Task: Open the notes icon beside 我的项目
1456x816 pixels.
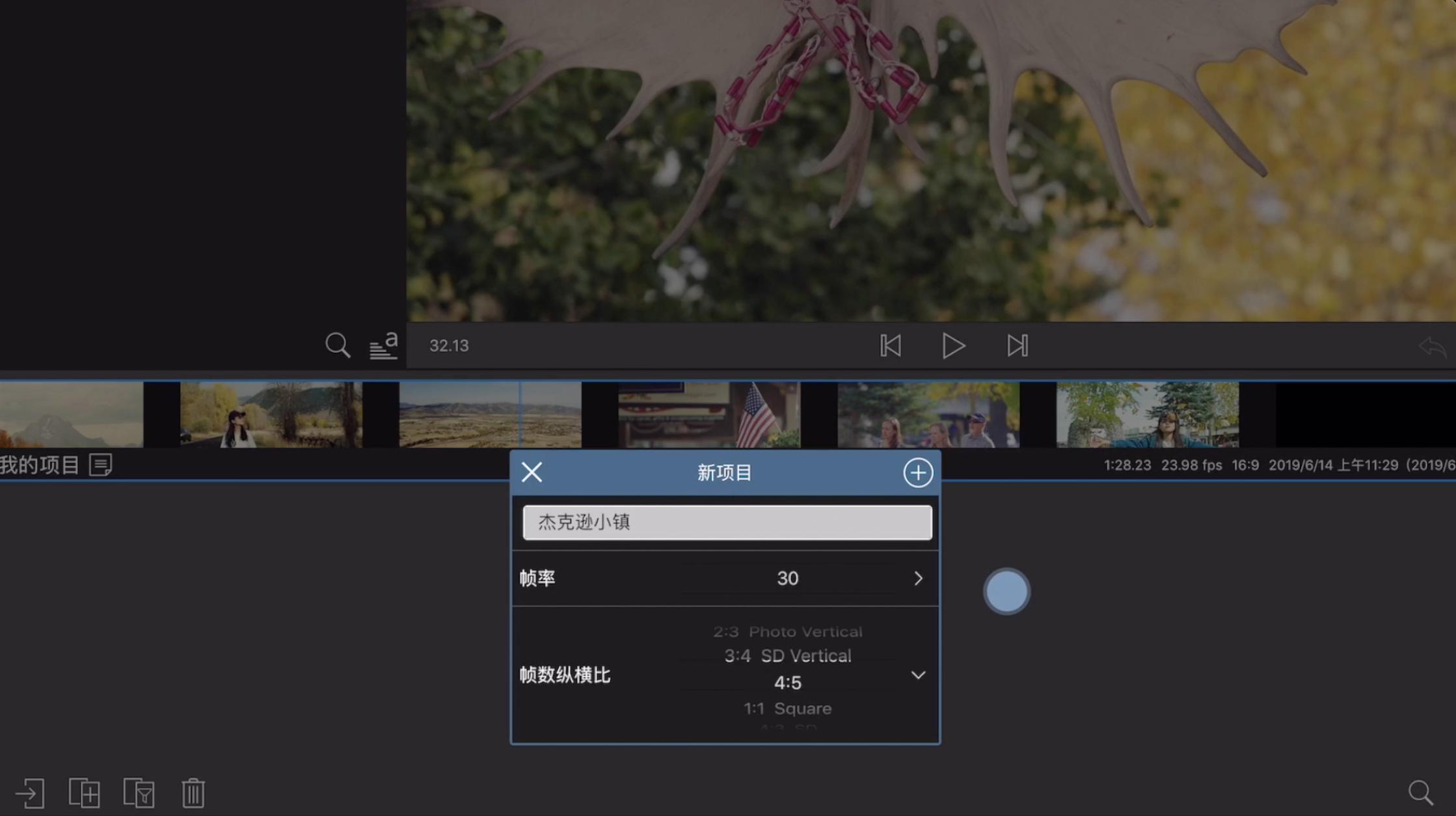Action: coord(100,465)
